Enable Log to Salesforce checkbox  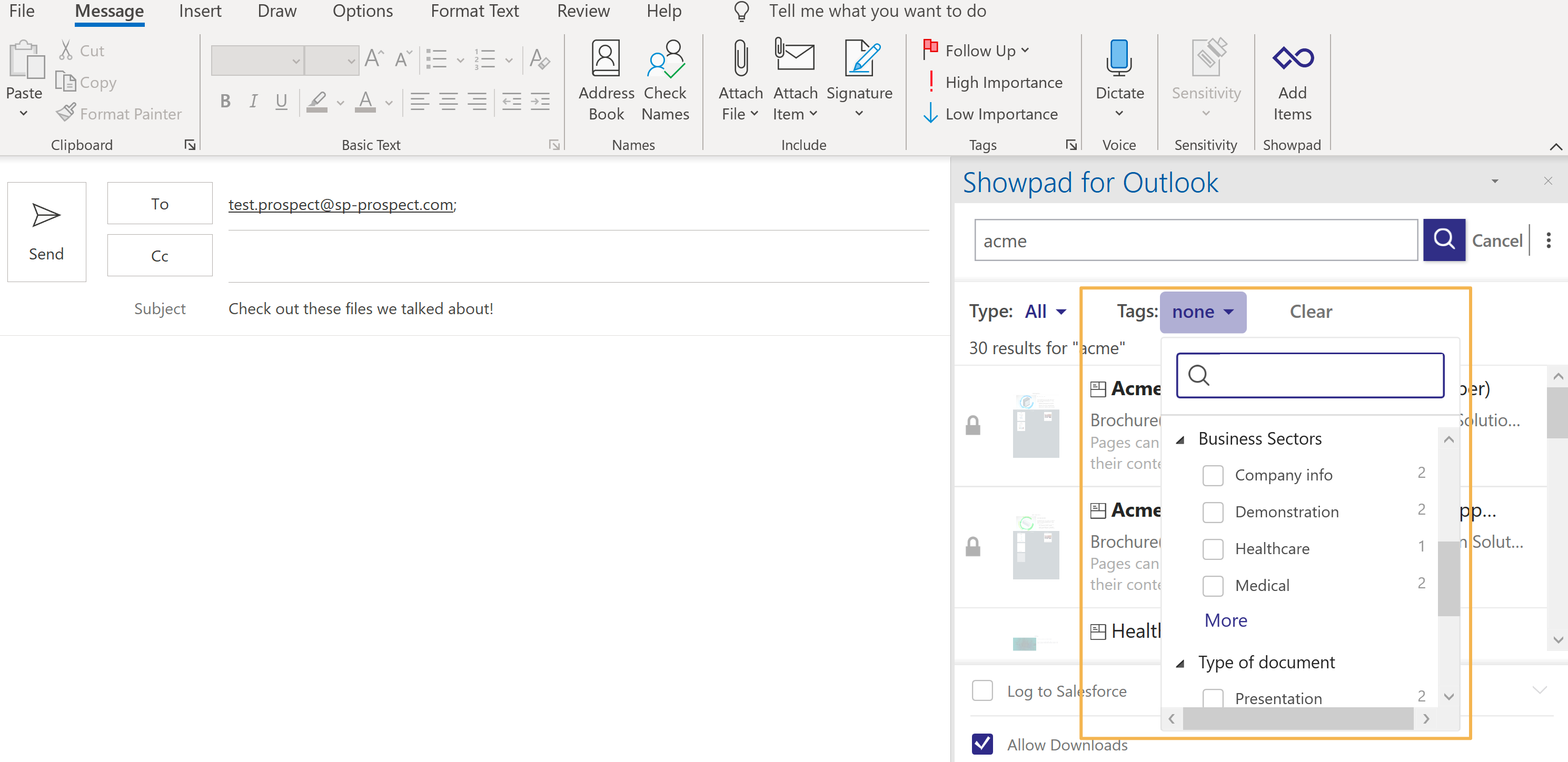click(982, 690)
